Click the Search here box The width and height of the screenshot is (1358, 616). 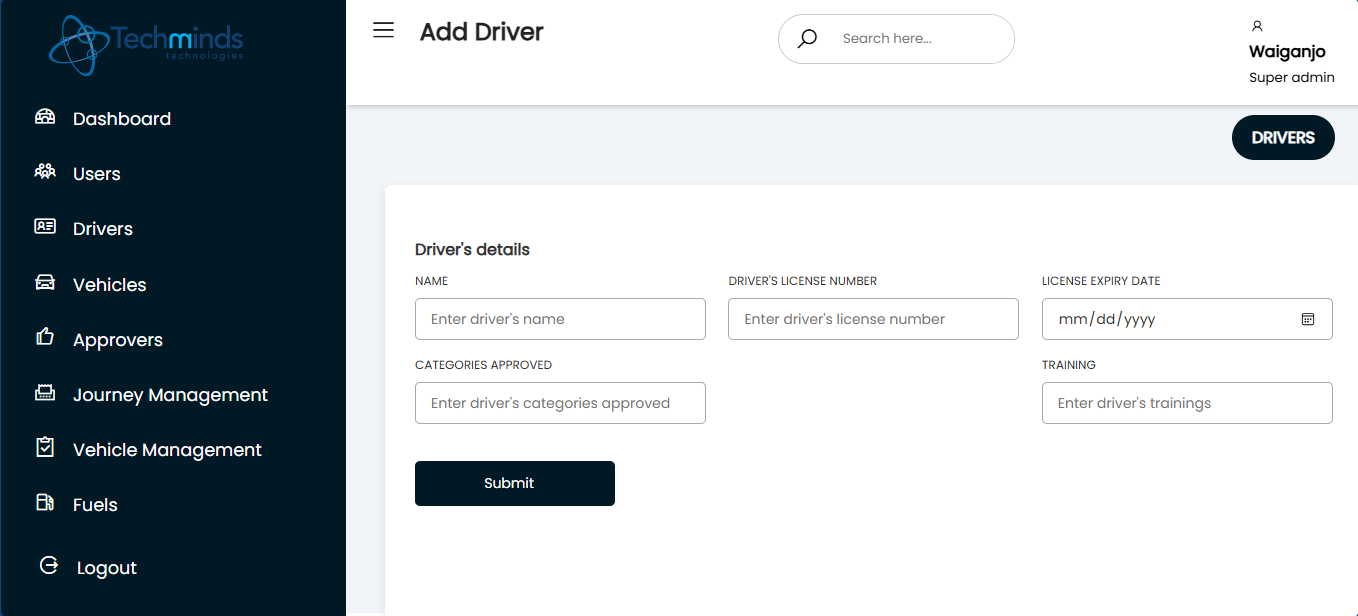pyautogui.click(x=896, y=39)
